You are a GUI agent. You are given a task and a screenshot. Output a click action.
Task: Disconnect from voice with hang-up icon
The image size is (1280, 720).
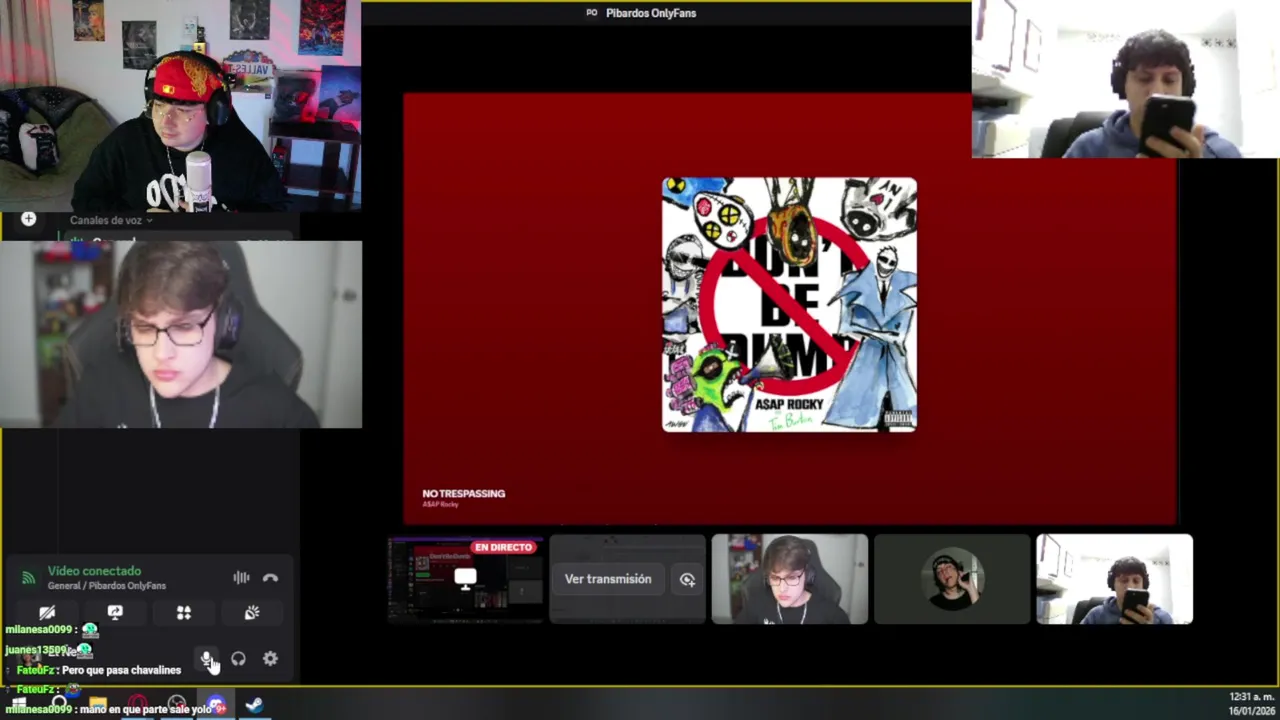click(x=270, y=578)
